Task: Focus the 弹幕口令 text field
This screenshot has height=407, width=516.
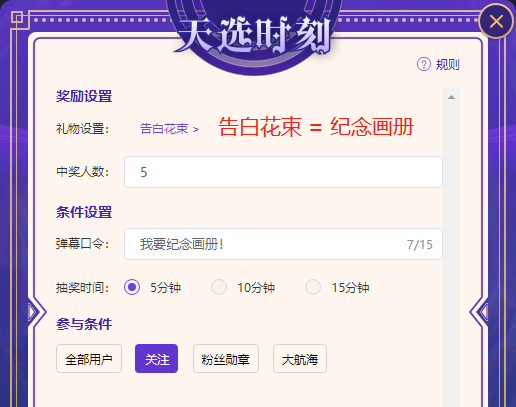Action: click(x=283, y=244)
